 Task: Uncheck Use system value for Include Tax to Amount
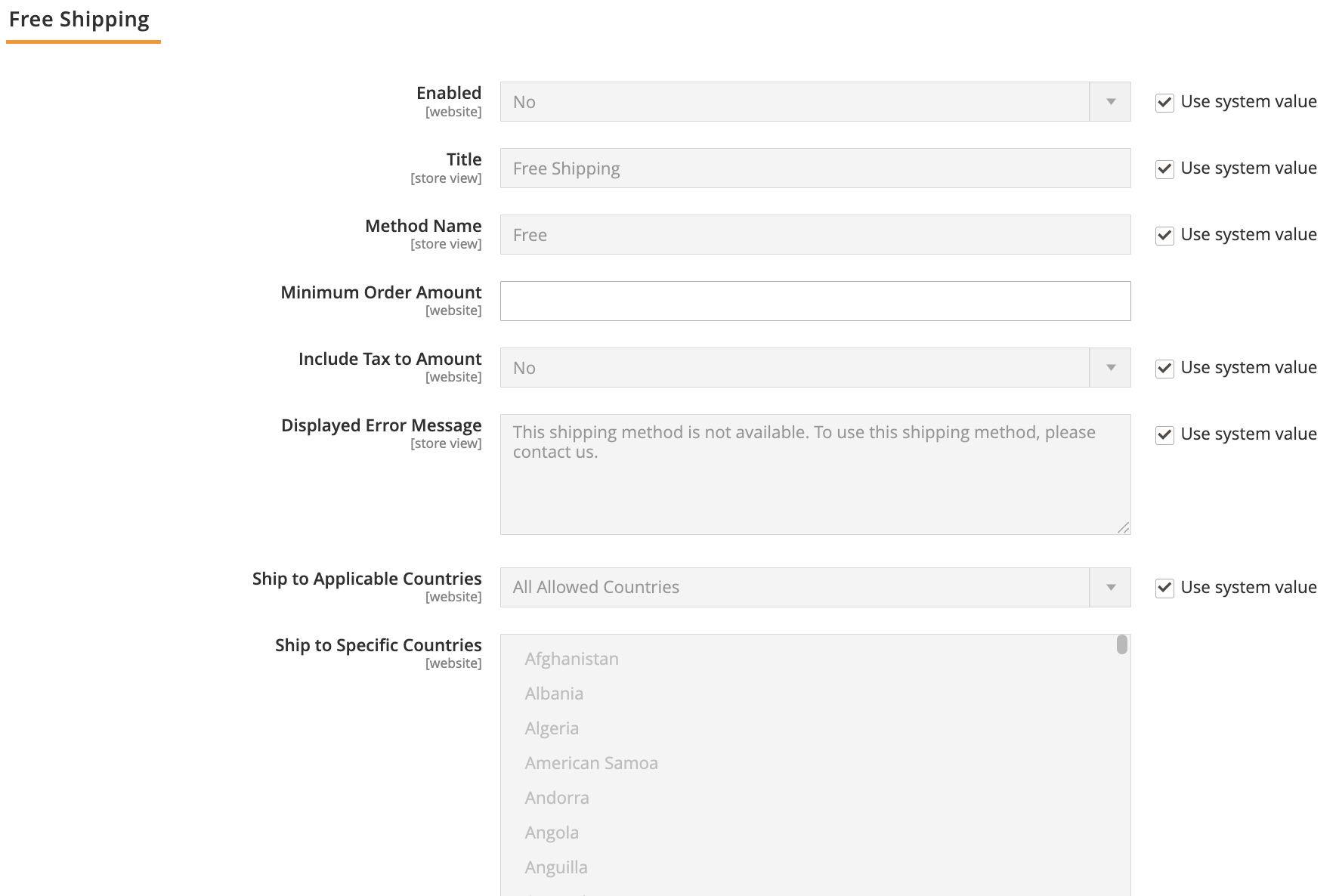click(x=1164, y=369)
